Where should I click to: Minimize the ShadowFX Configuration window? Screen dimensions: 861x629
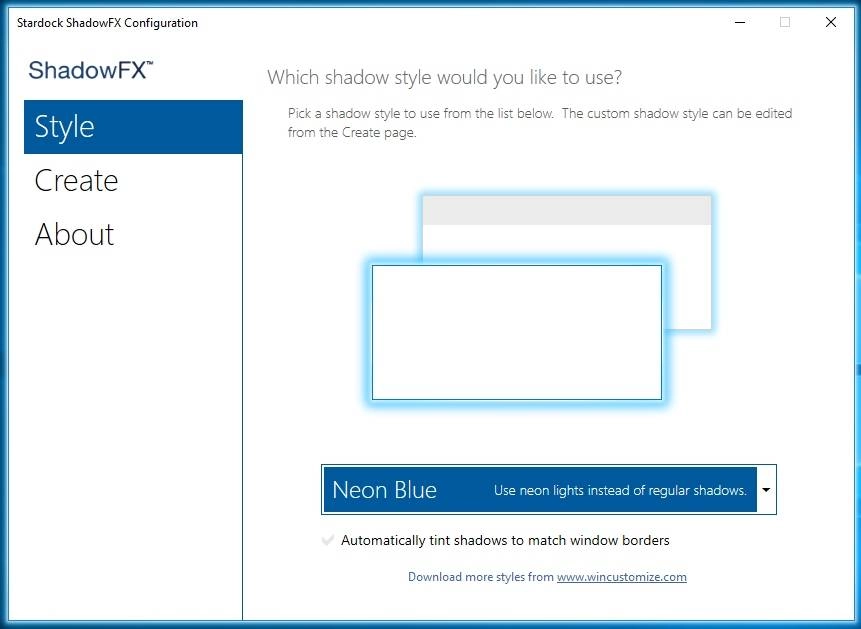point(740,23)
